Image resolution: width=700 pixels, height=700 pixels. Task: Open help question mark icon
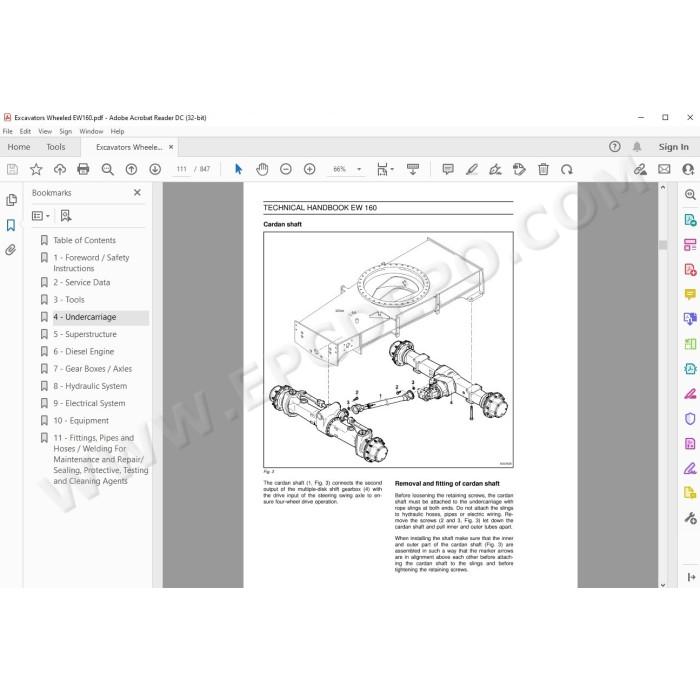pyautogui.click(x=615, y=146)
